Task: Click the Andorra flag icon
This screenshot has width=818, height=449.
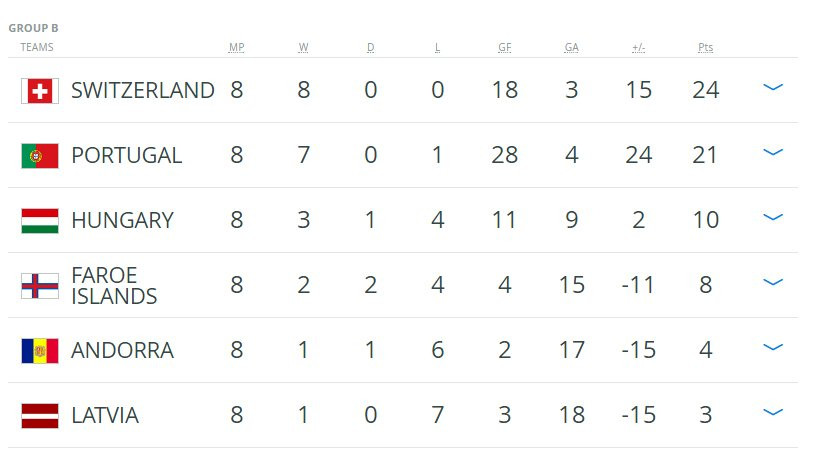Action: (40, 351)
